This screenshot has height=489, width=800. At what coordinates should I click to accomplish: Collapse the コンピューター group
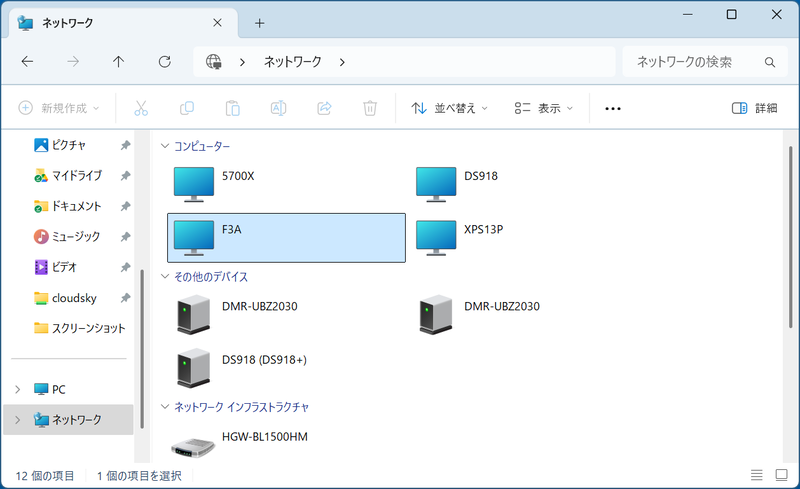coord(165,146)
